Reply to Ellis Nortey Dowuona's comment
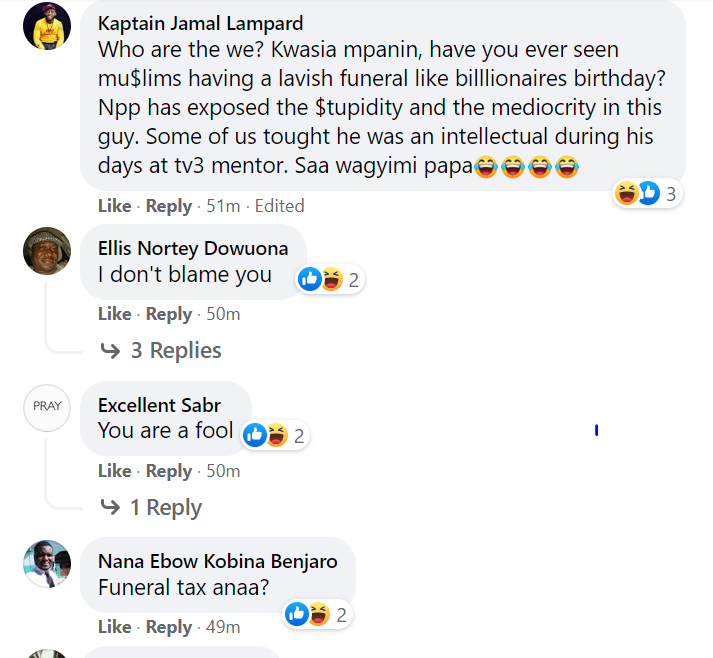This screenshot has width=713, height=658. coord(168,314)
